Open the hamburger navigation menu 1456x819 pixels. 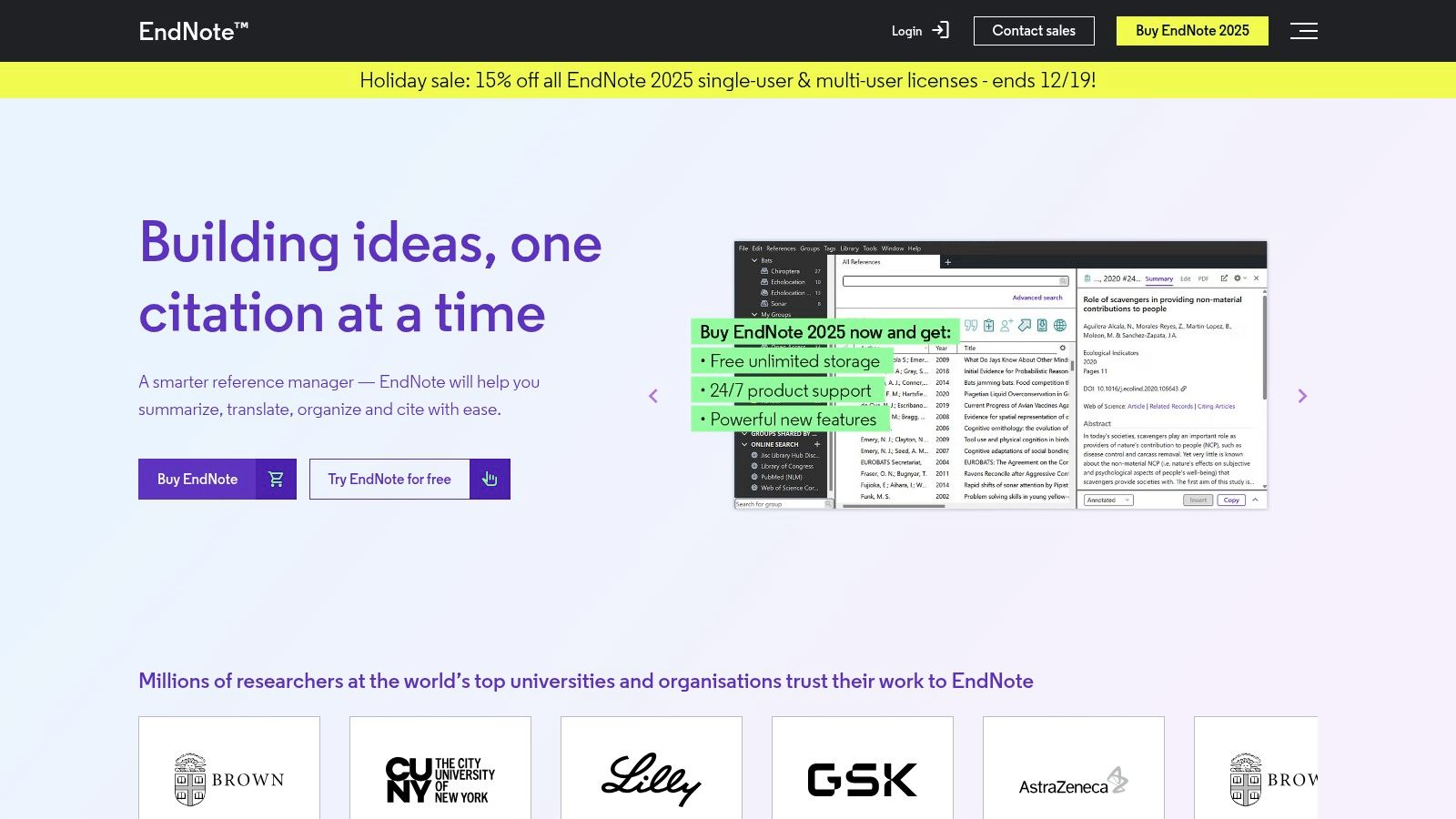click(x=1303, y=31)
